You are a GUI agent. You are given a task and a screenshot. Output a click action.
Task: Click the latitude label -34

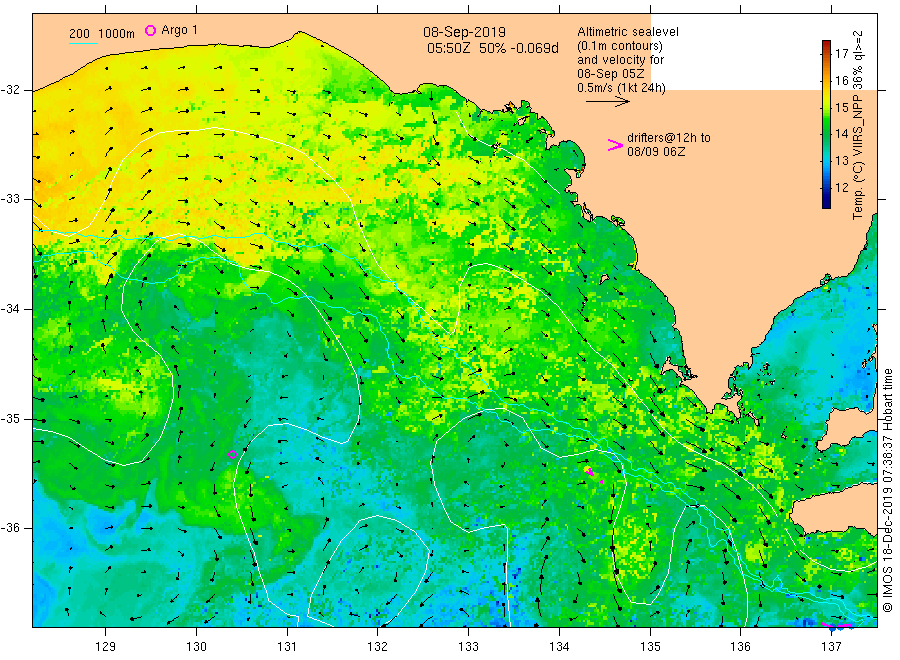[10, 309]
